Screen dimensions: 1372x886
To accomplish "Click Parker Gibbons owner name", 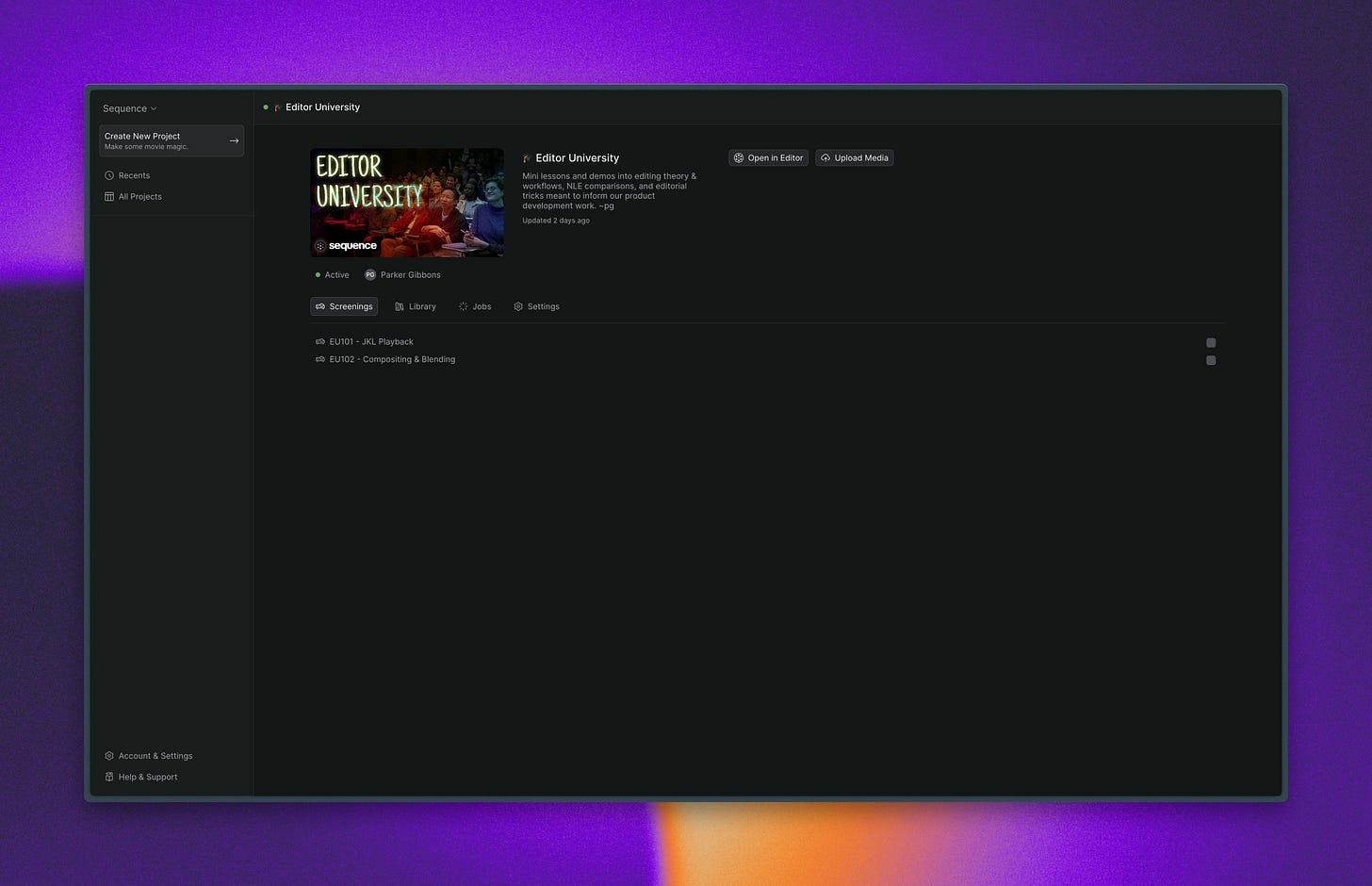I will tap(410, 275).
